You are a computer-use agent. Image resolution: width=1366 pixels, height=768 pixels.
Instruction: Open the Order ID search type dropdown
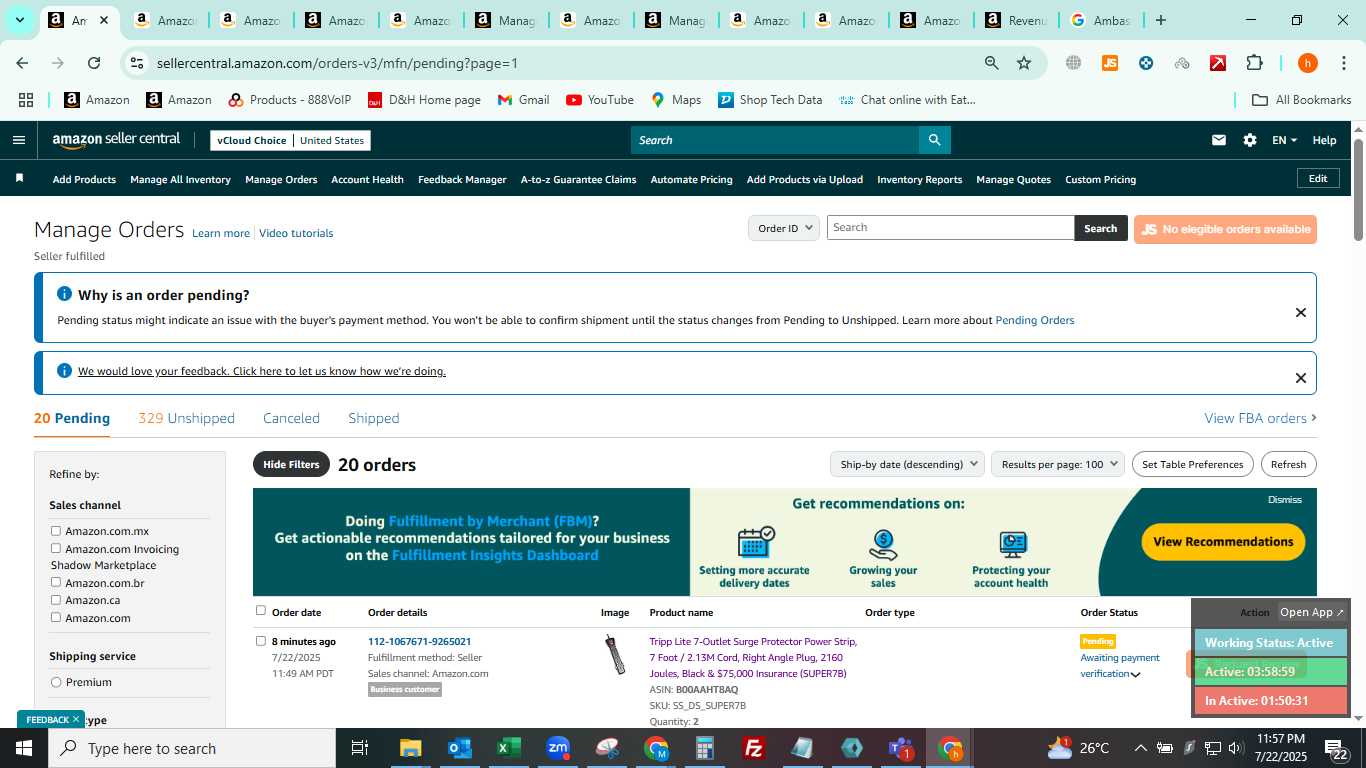[784, 228]
